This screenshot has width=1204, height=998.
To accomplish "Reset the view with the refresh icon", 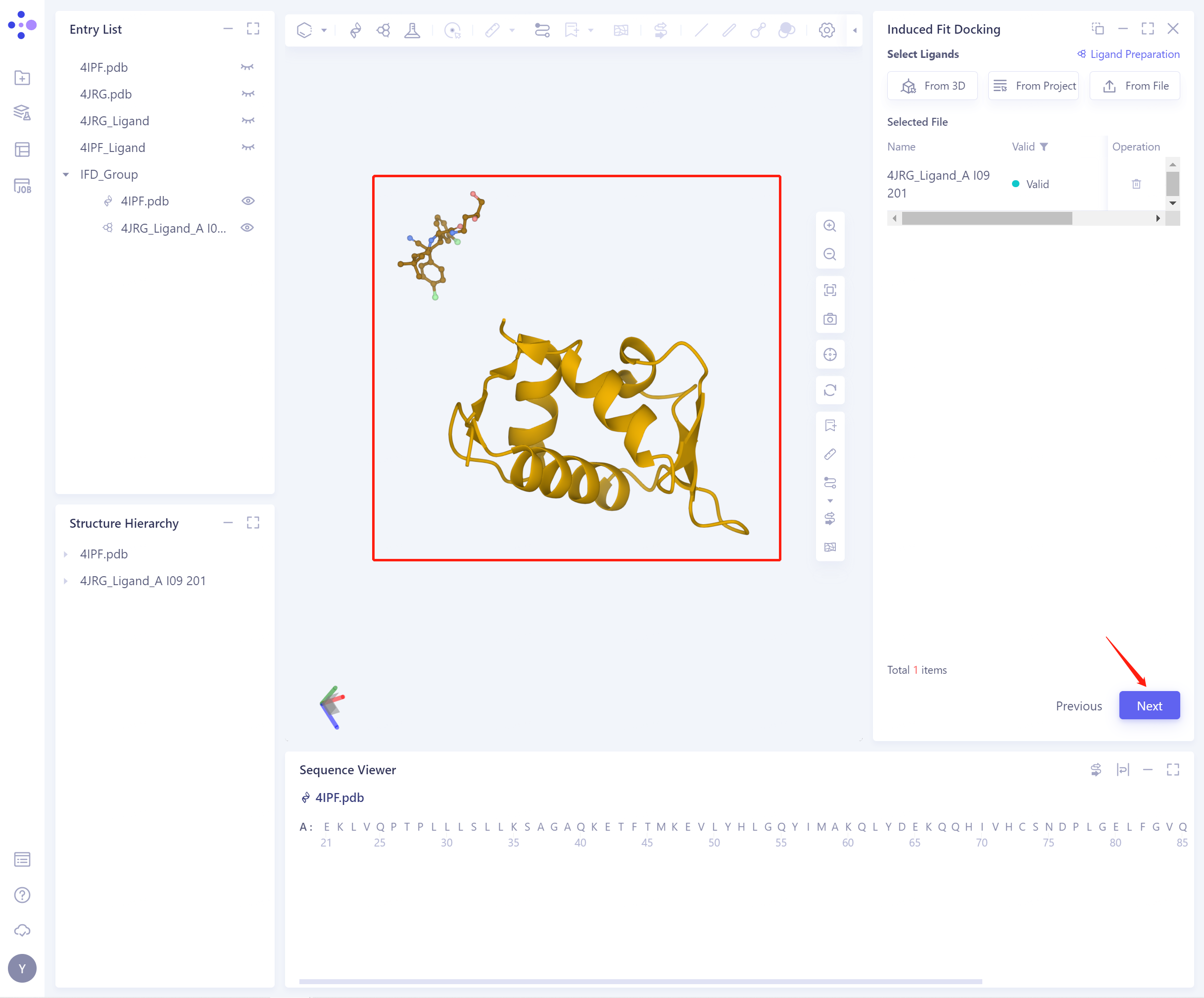I will pyautogui.click(x=830, y=390).
